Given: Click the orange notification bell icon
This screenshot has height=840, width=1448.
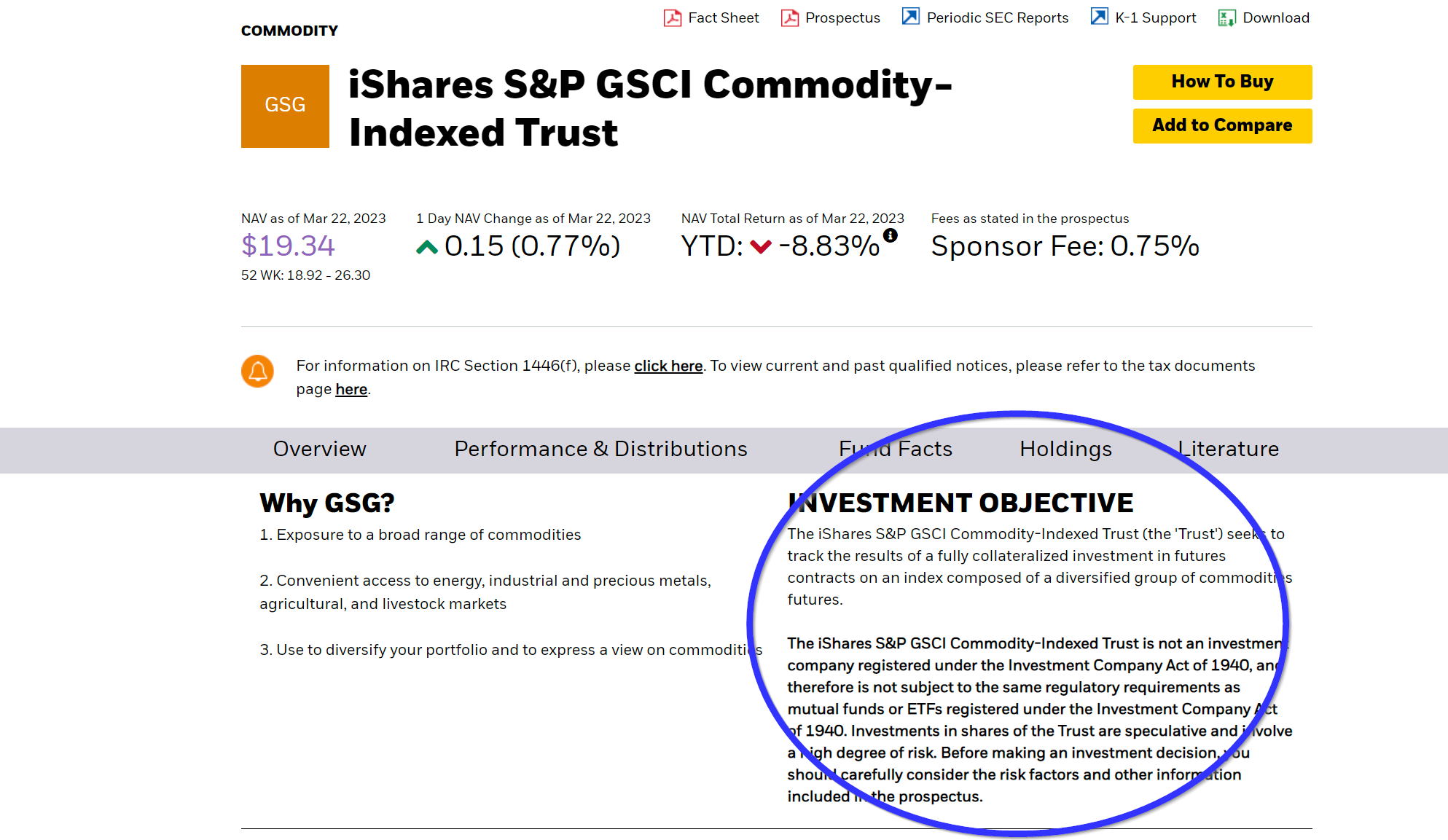Looking at the screenshot, I should click(257, 371).
